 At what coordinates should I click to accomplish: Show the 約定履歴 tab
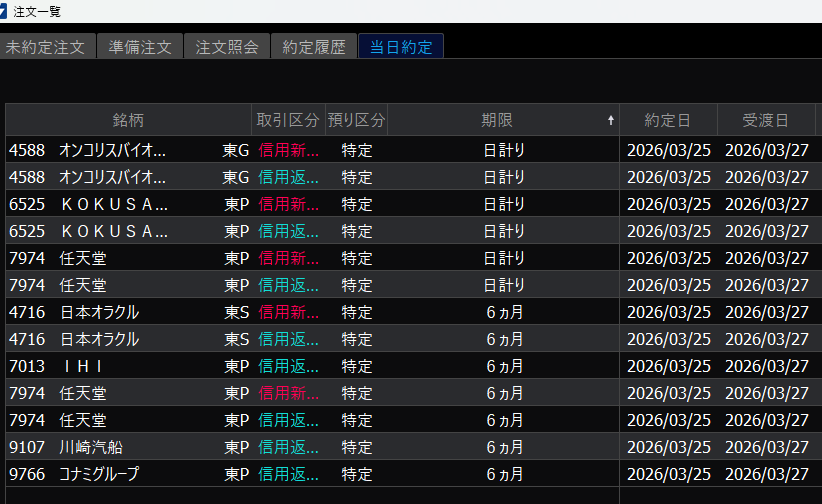(314, 47)
